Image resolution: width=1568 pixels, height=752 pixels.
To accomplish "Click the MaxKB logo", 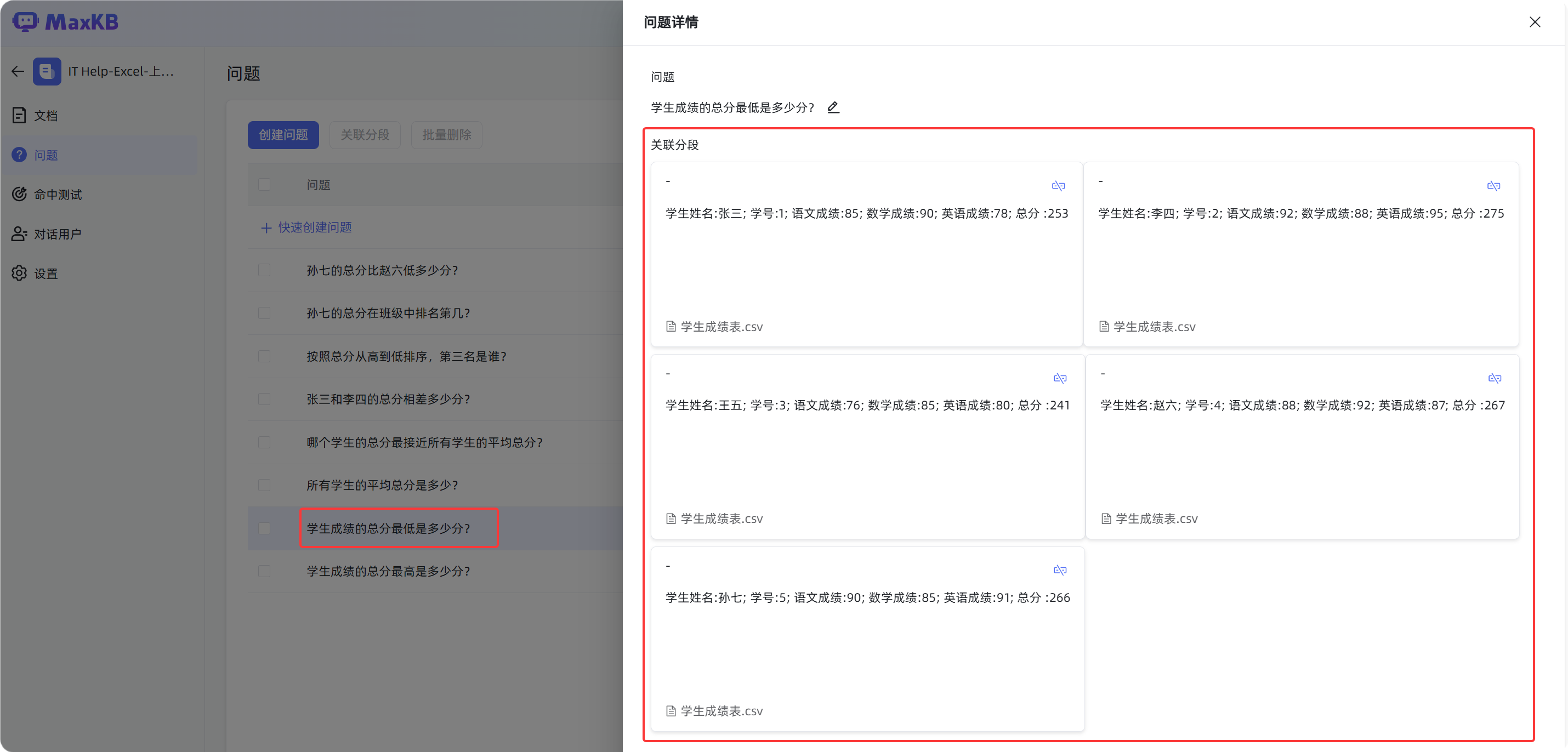I will [66, 22].
